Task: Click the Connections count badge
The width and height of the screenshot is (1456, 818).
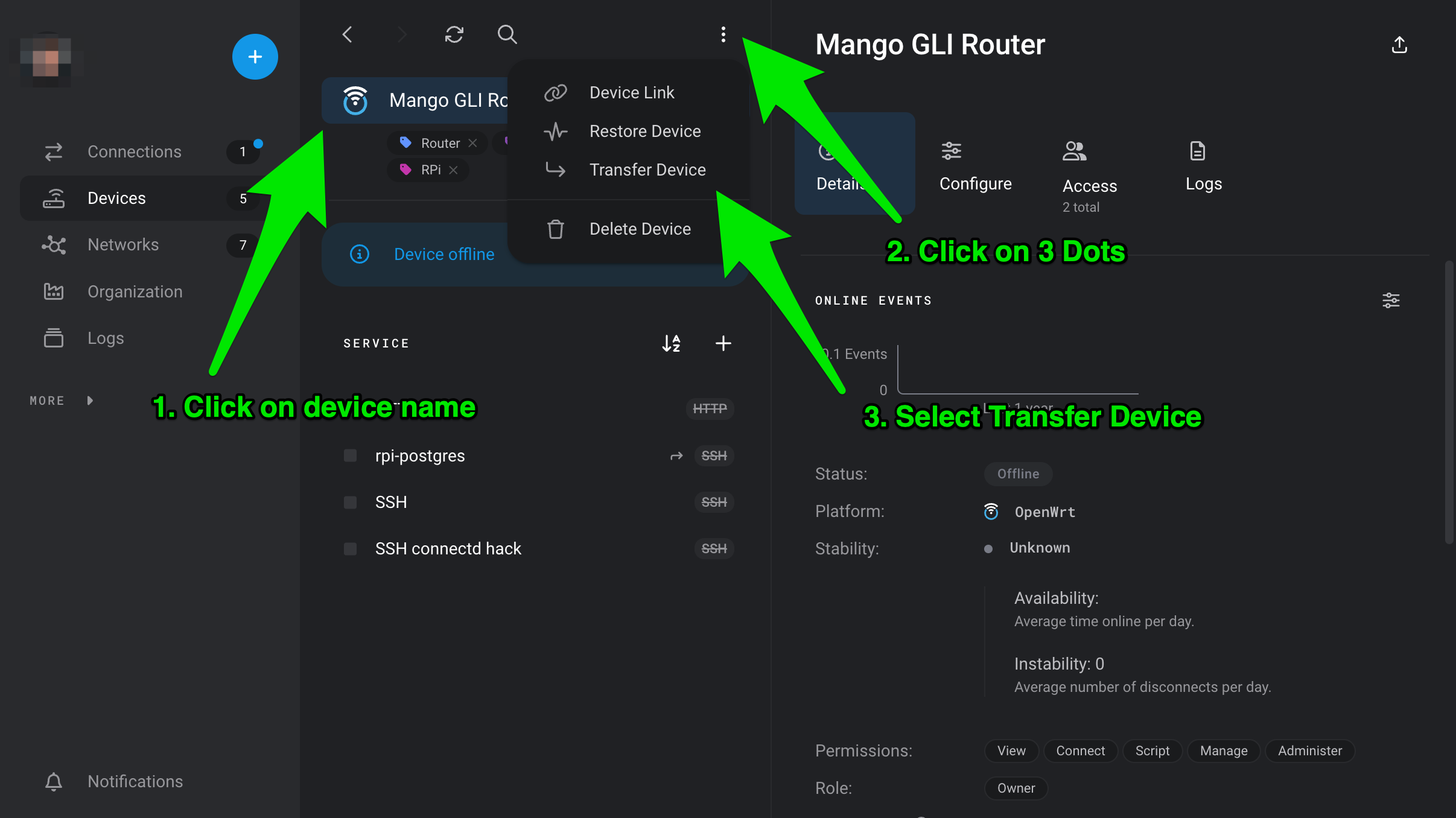Action: (243, 151)
